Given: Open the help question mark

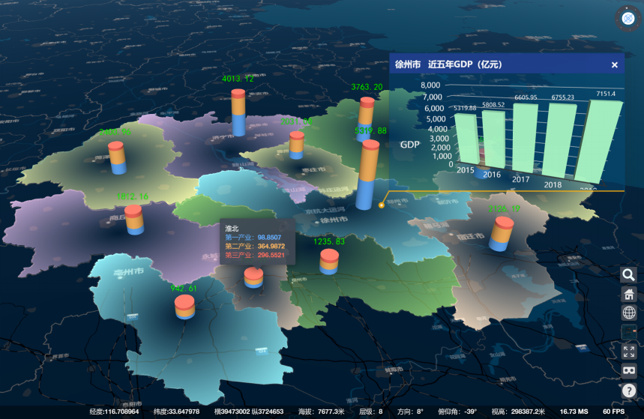Looking at the screenshot, I should 628,390.
